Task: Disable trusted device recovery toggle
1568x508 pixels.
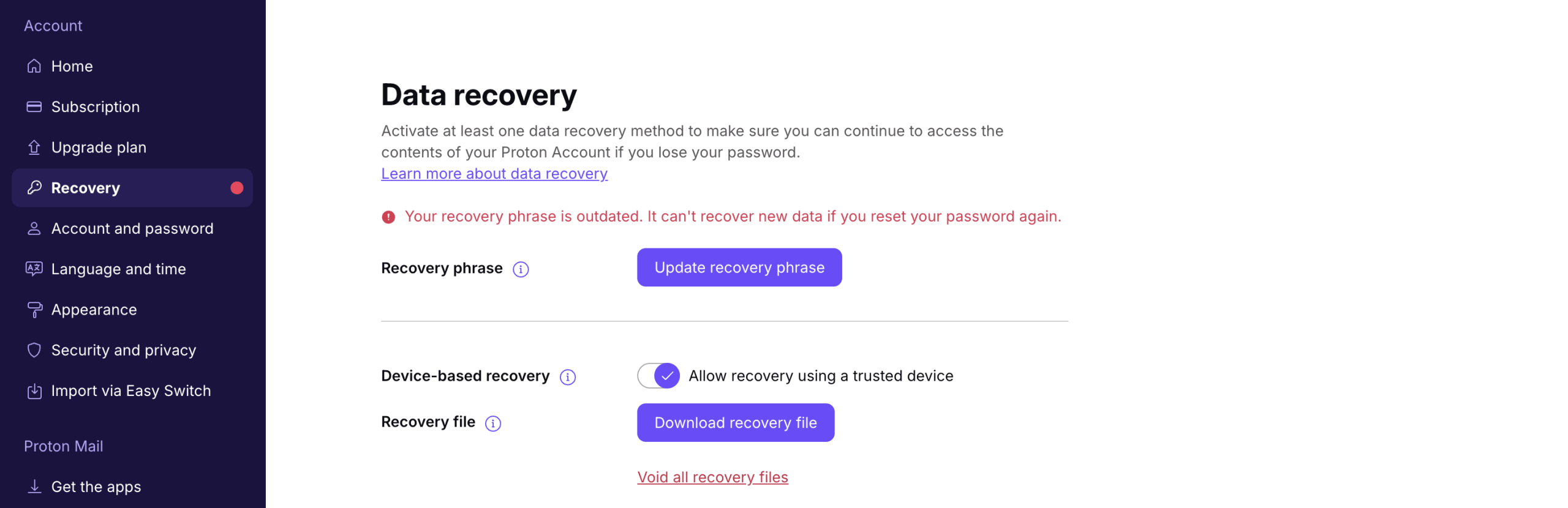Action: click(658, 376)
